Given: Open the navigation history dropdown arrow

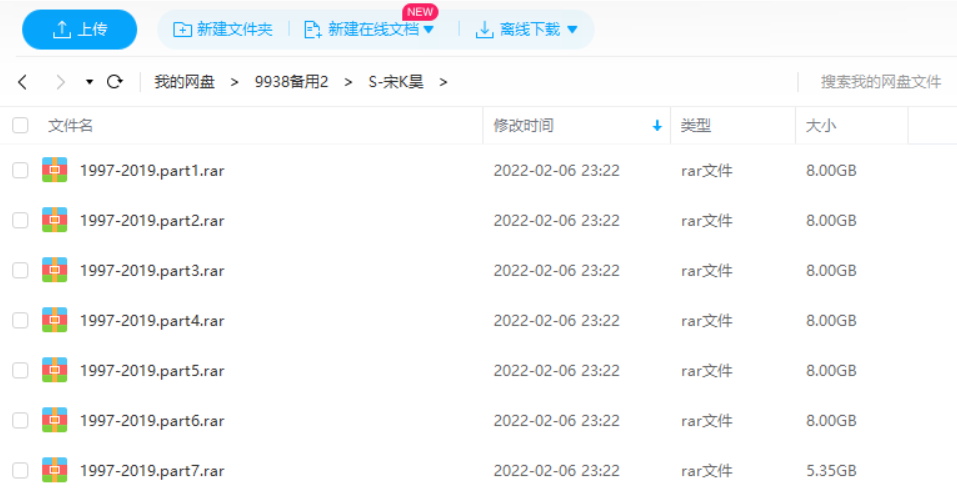Looking at the screenshot, I should (x=89, y=82).
